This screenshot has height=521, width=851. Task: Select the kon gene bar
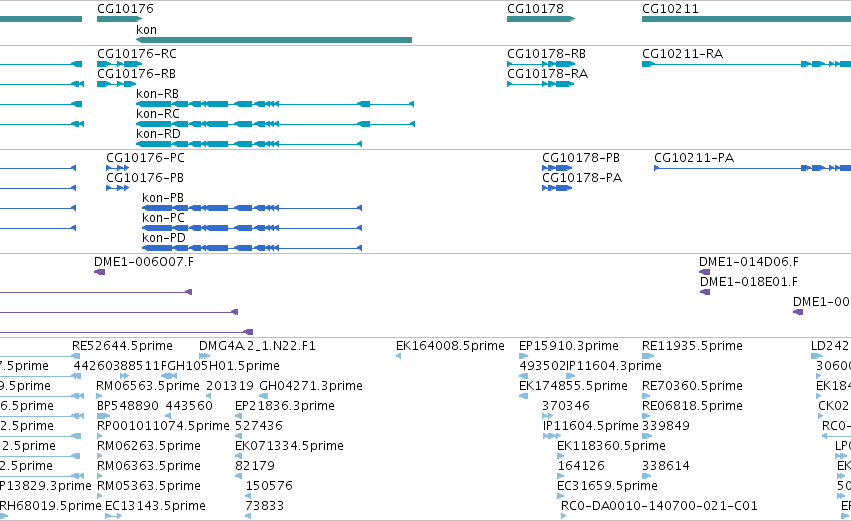click(274, 40)
